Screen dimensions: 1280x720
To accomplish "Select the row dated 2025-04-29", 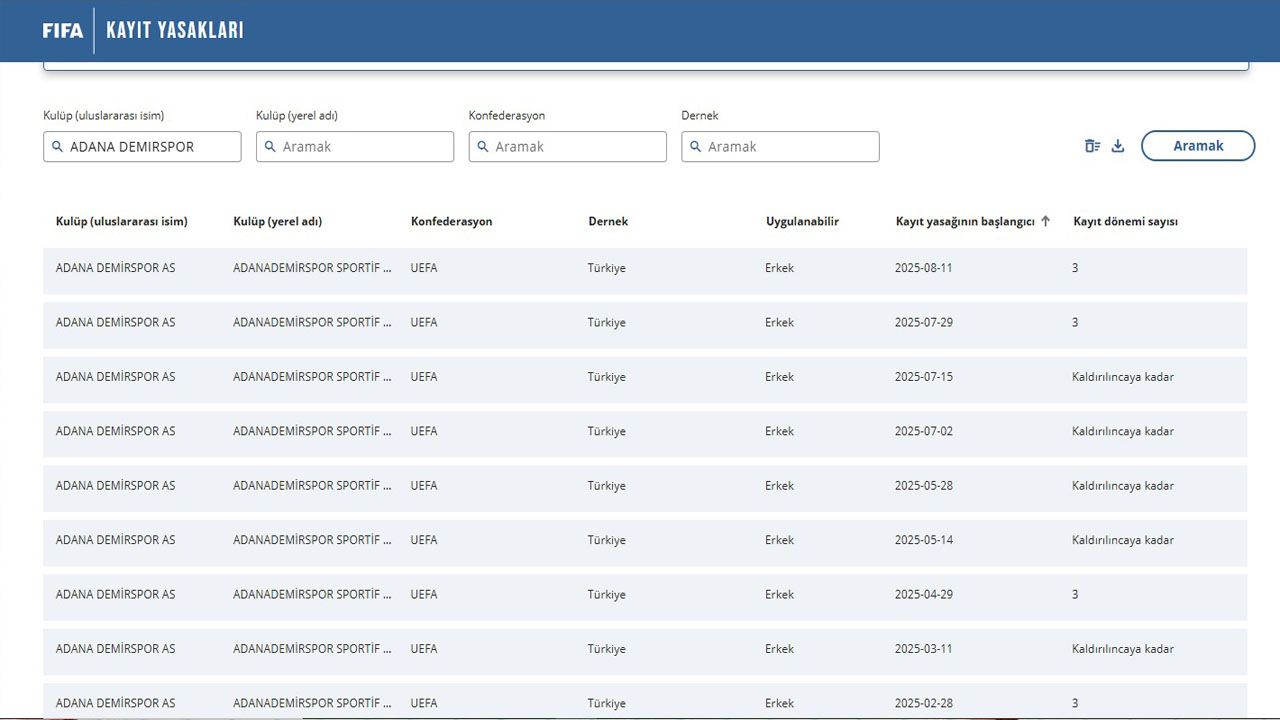I will 645,594.
